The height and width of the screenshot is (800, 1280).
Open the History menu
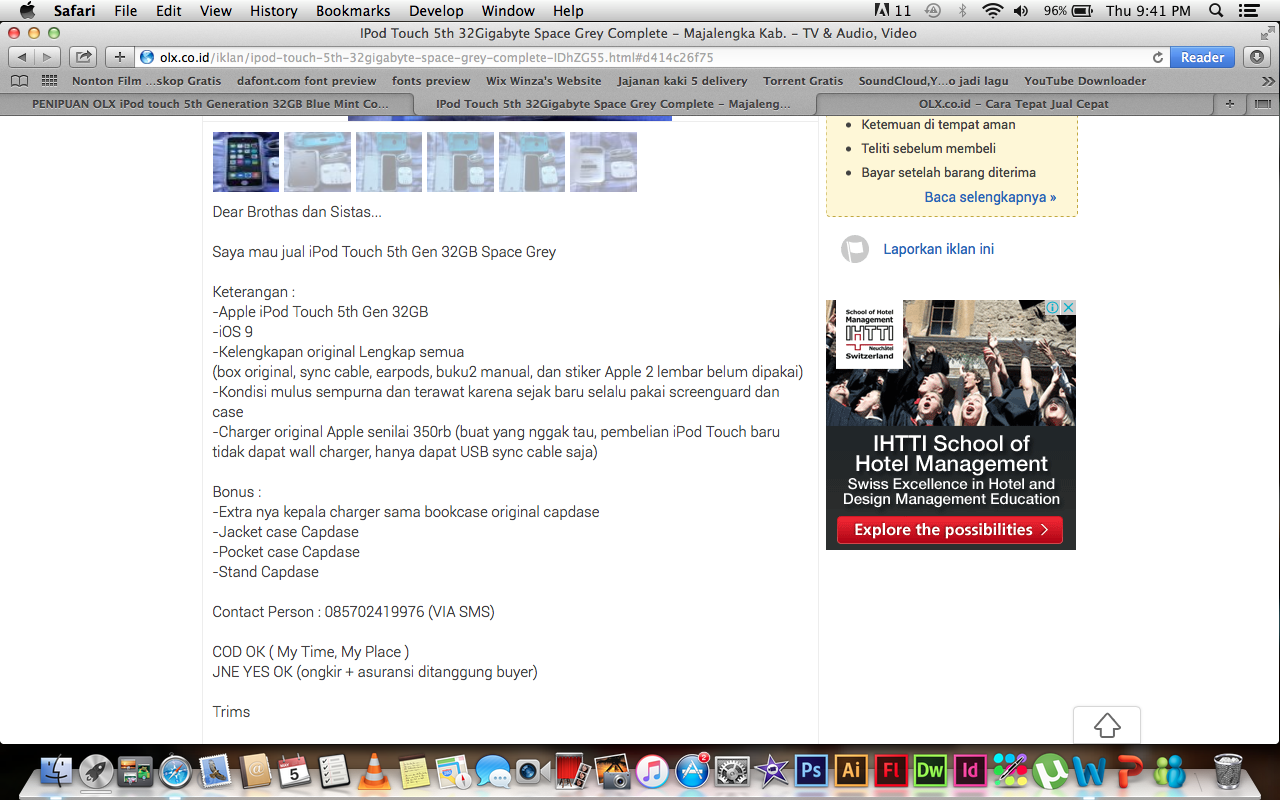point(274,11)
